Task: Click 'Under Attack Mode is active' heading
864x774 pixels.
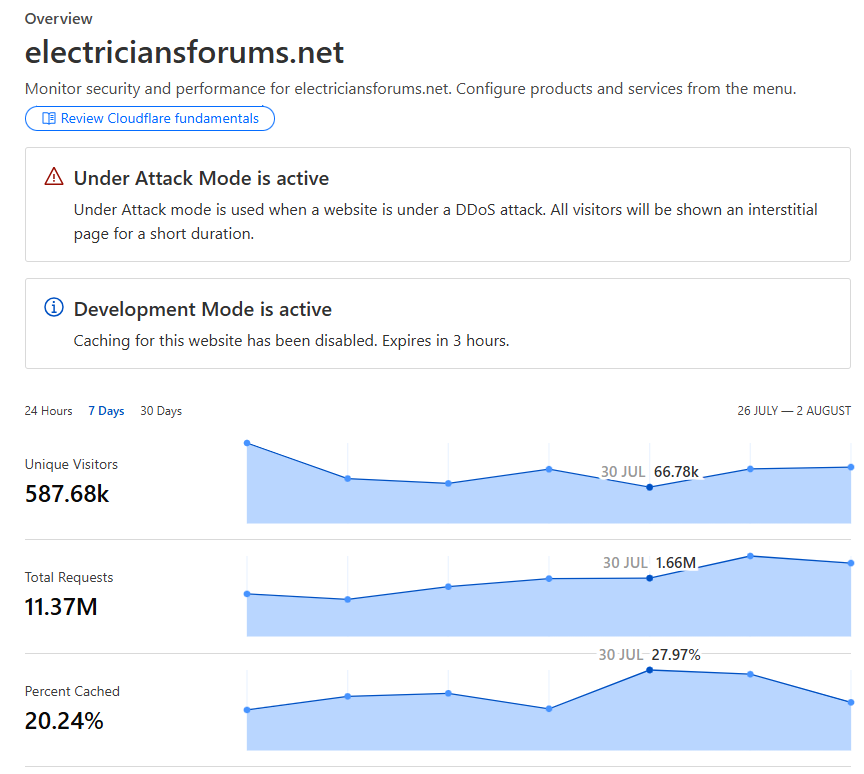Action: point(202,178)
